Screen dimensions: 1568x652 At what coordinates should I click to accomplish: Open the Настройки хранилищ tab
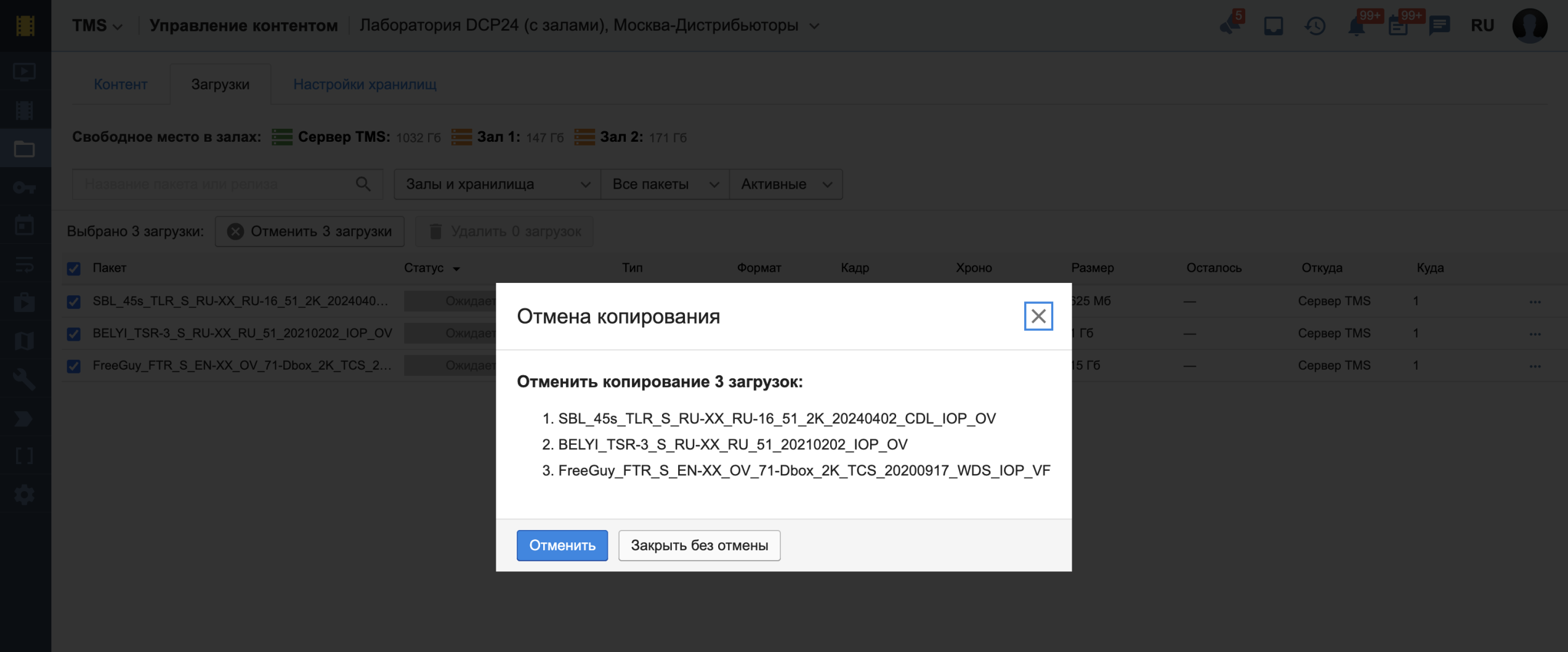(365, 84)
